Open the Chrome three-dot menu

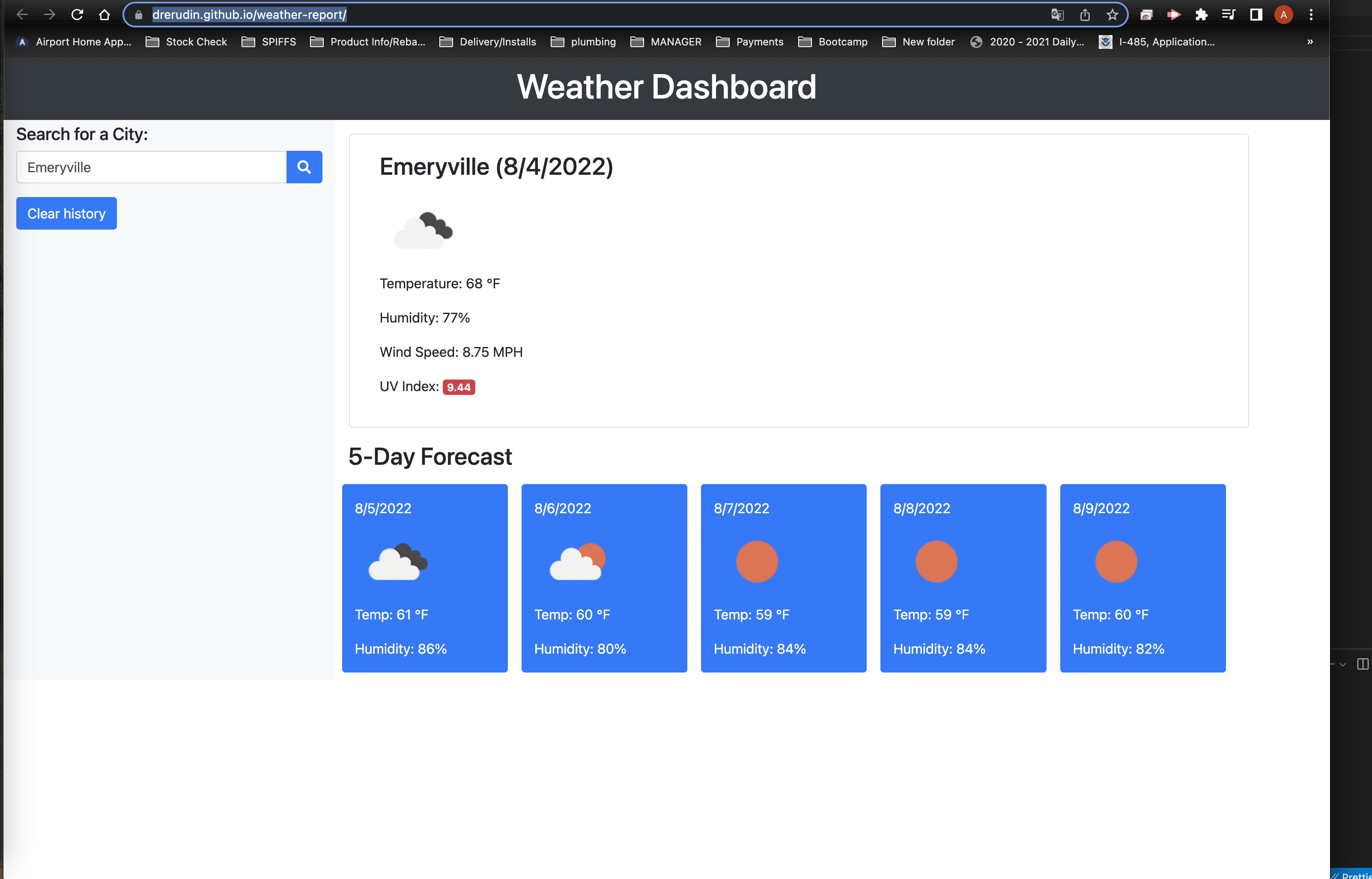(x=1311, y=15)
